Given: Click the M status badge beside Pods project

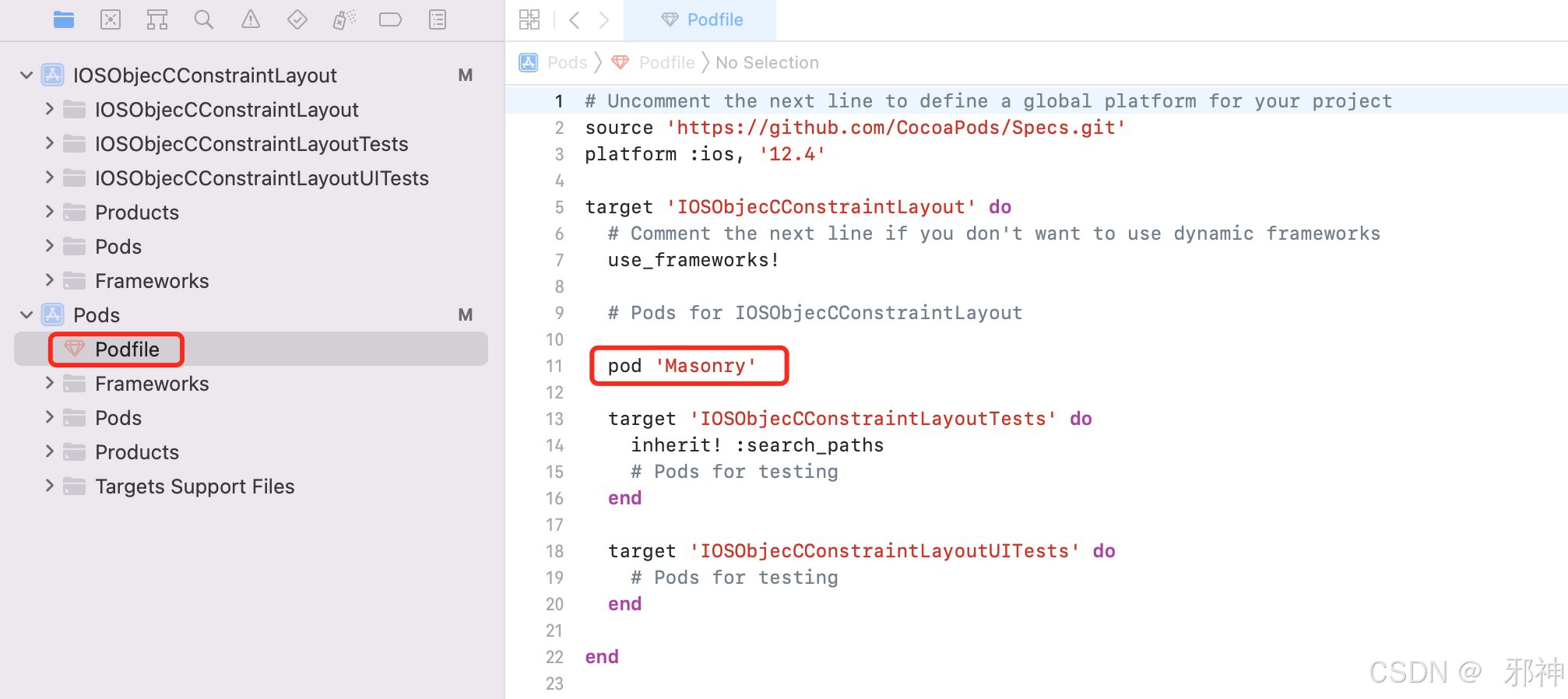Looking at the screenshot, I should coord(466,315).
